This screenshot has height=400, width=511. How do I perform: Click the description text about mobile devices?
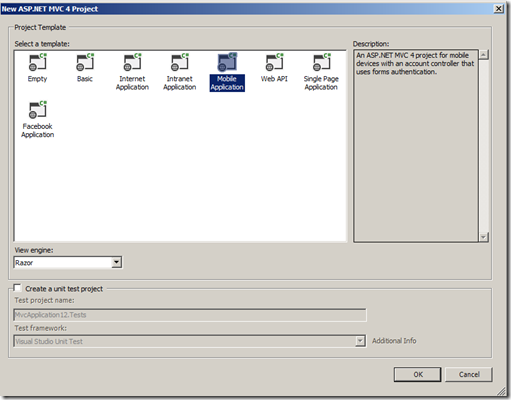pos(415,63)
